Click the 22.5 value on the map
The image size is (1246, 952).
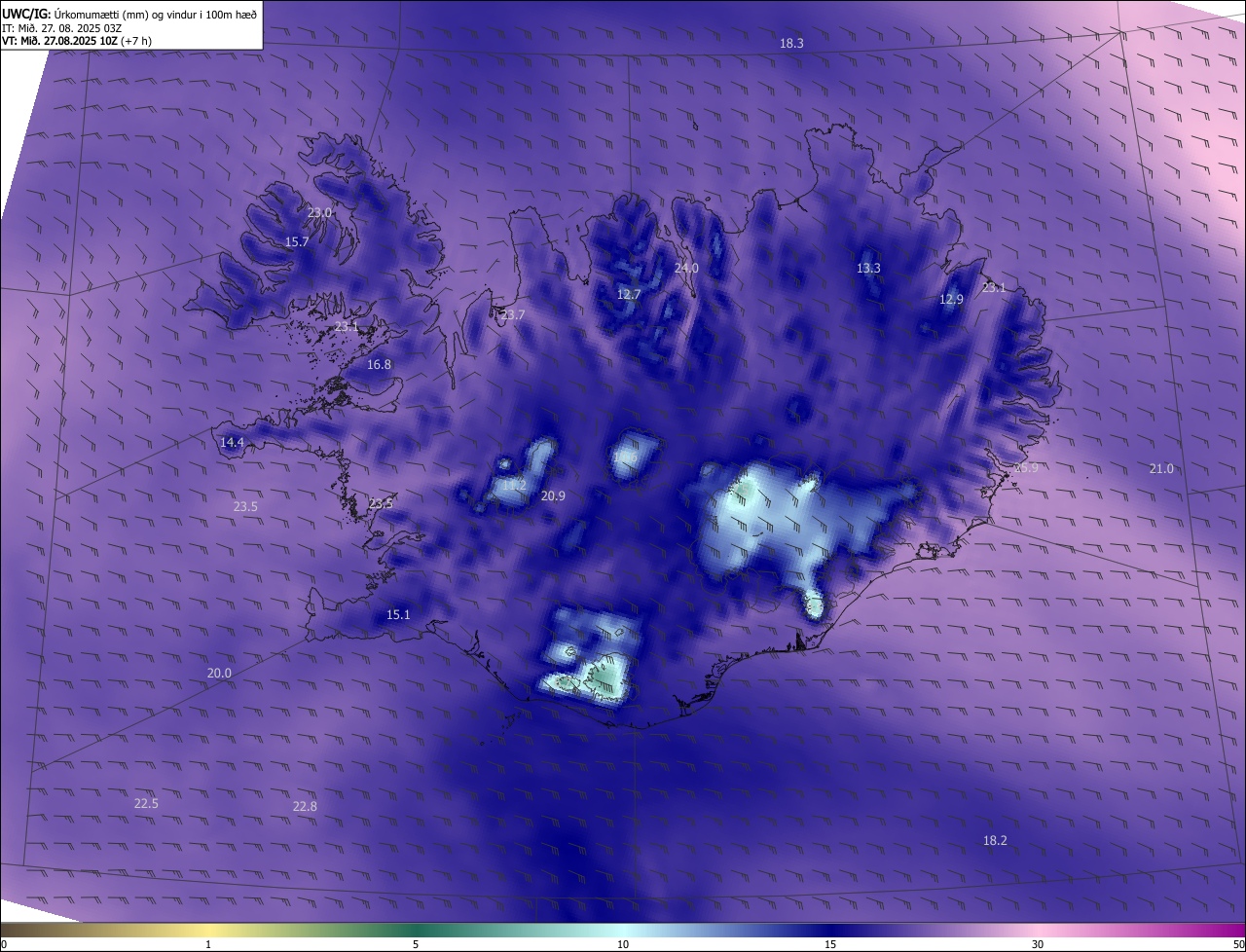[x=146, y=804]
